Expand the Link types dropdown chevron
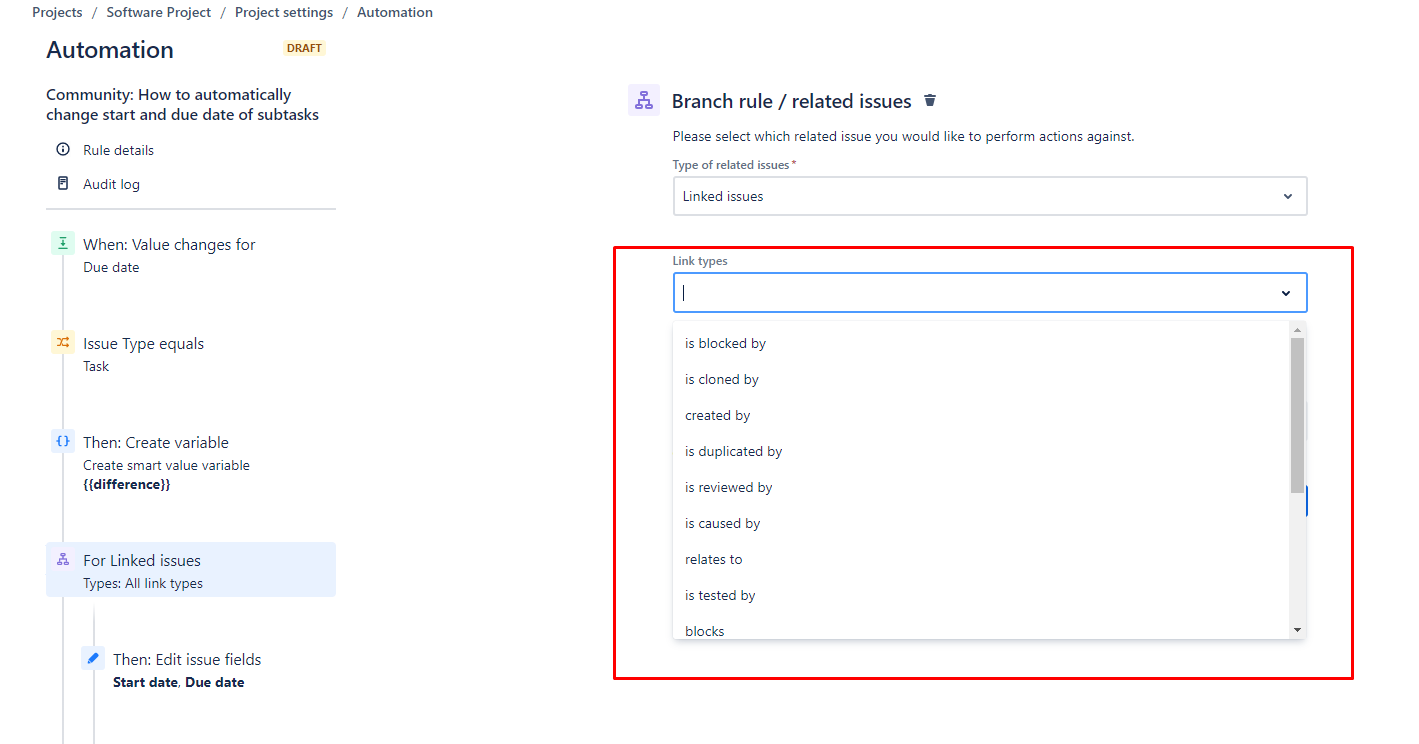 pos(1286,292)
